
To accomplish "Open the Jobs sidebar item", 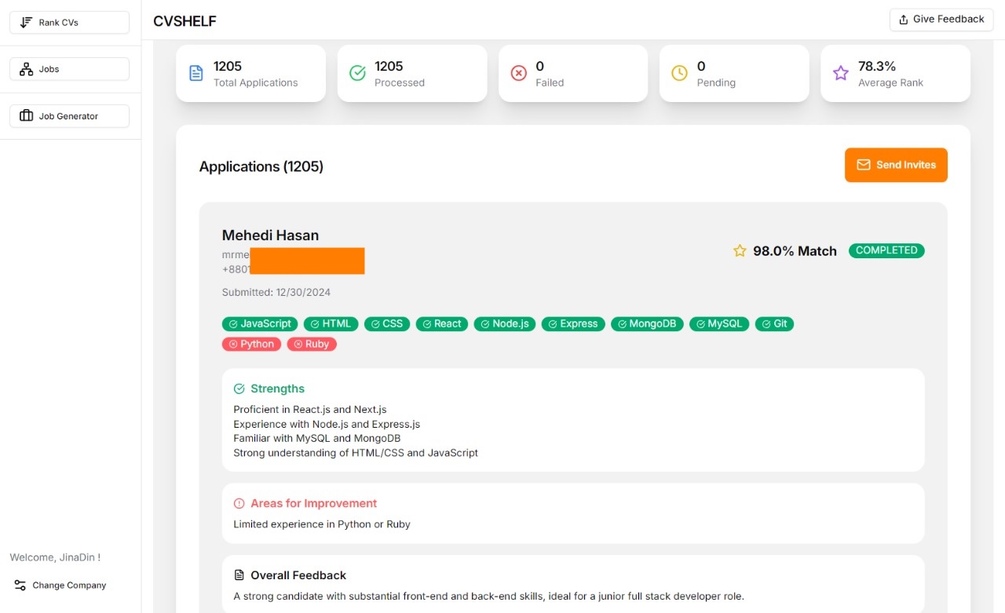I will coord(69,69).
